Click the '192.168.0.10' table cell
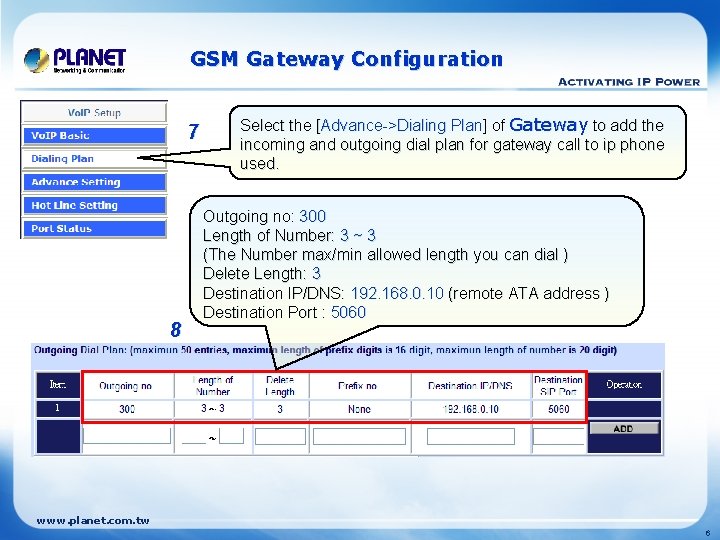 click(x=471, y=409)
